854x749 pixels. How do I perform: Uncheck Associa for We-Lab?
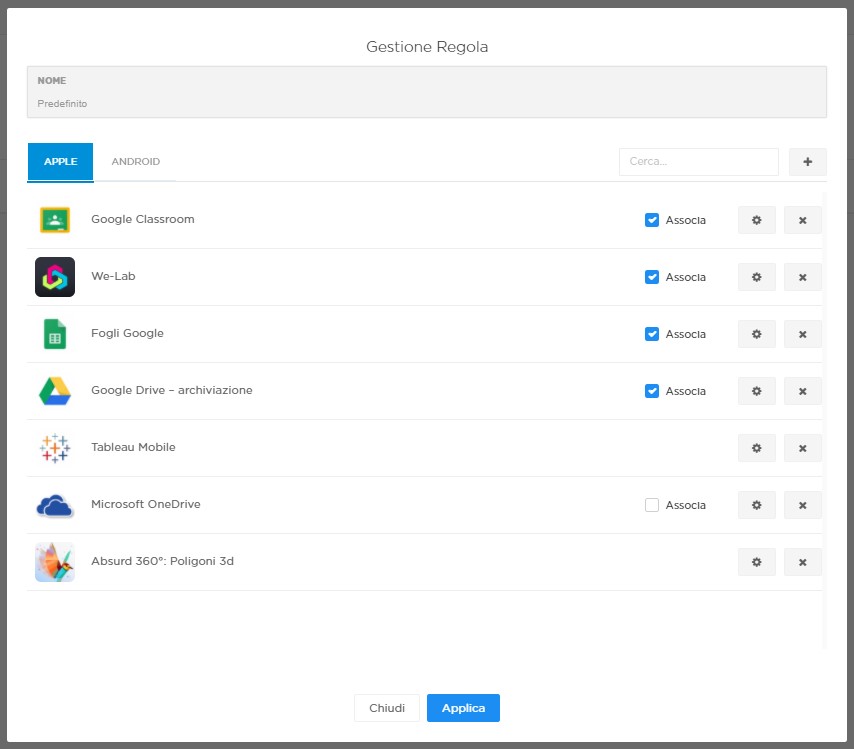coord(651,277)
